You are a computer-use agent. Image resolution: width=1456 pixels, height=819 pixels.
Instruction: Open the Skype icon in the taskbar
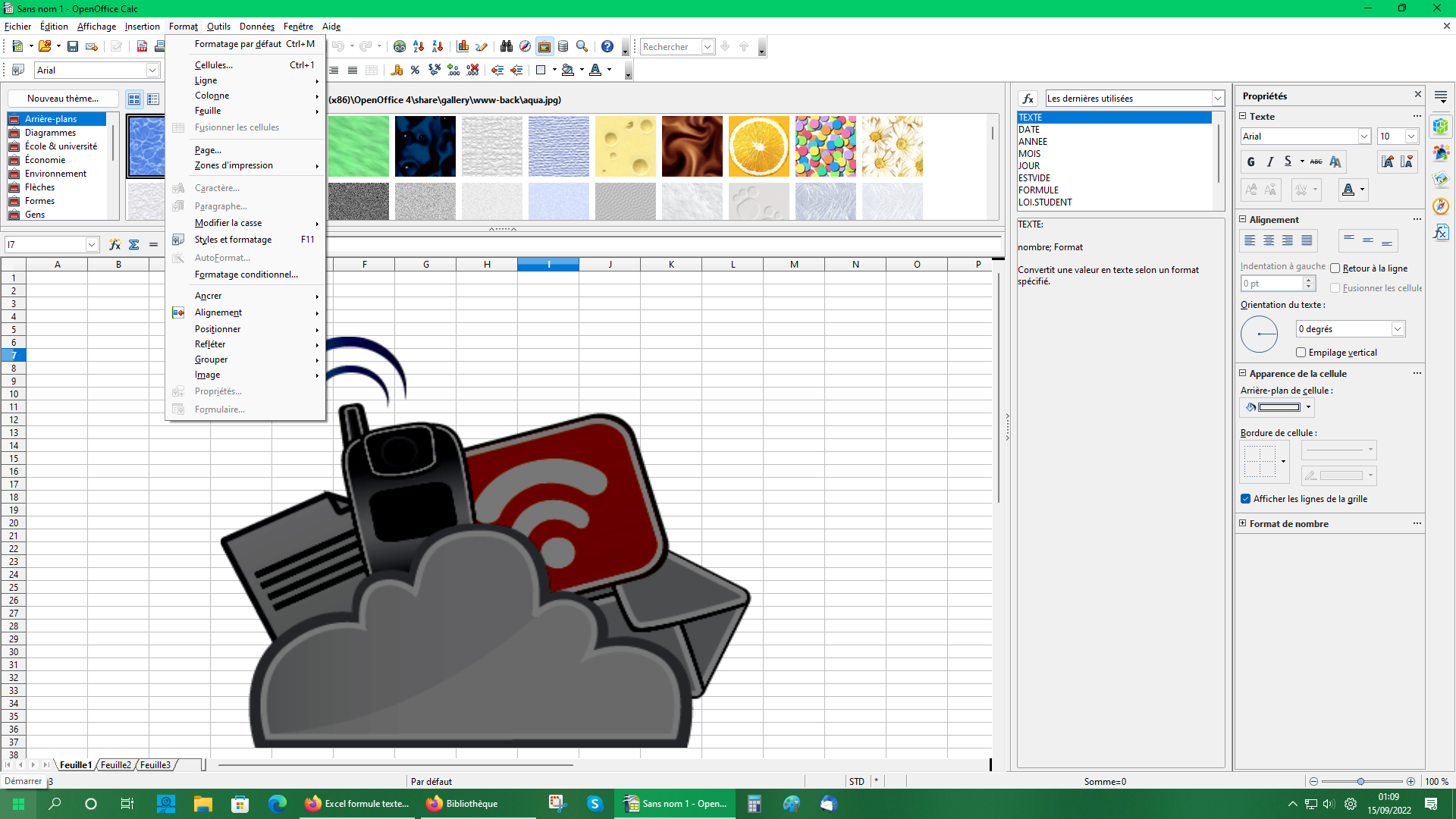coord(595,804)
